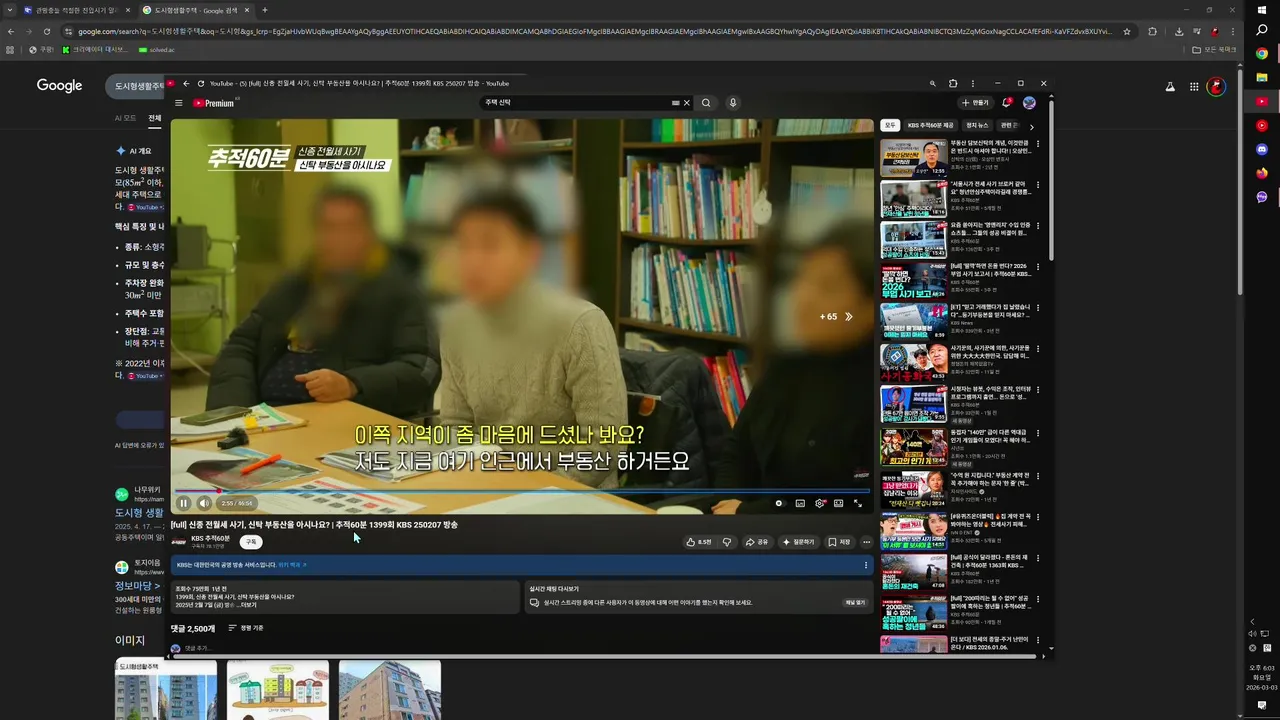1280x720 pixels.
Task: Open zoom magnifier in popup title bar
Action: 933,84
